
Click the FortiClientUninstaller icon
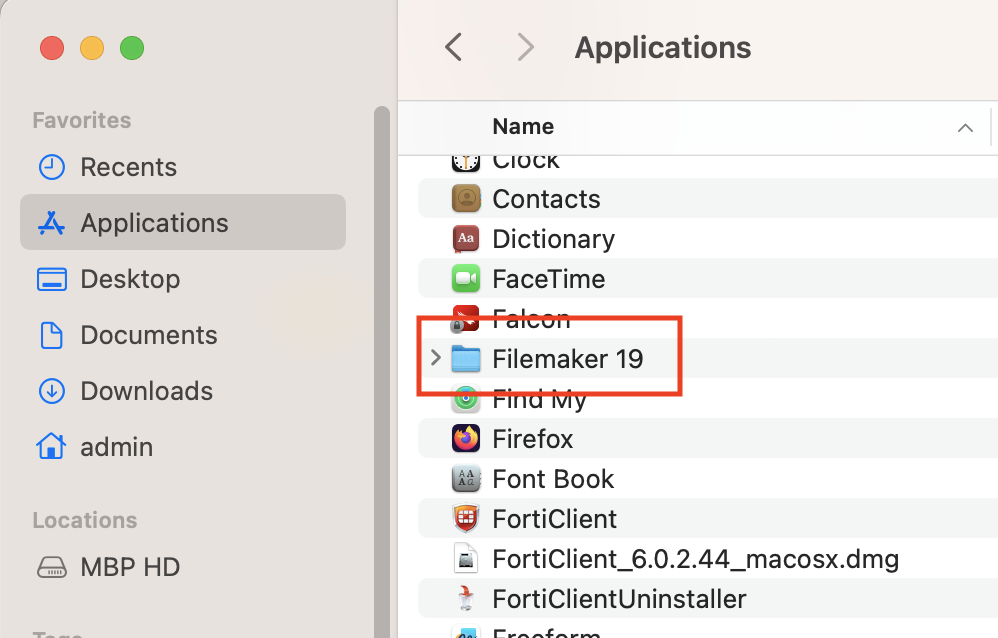[x=466, y=599]
